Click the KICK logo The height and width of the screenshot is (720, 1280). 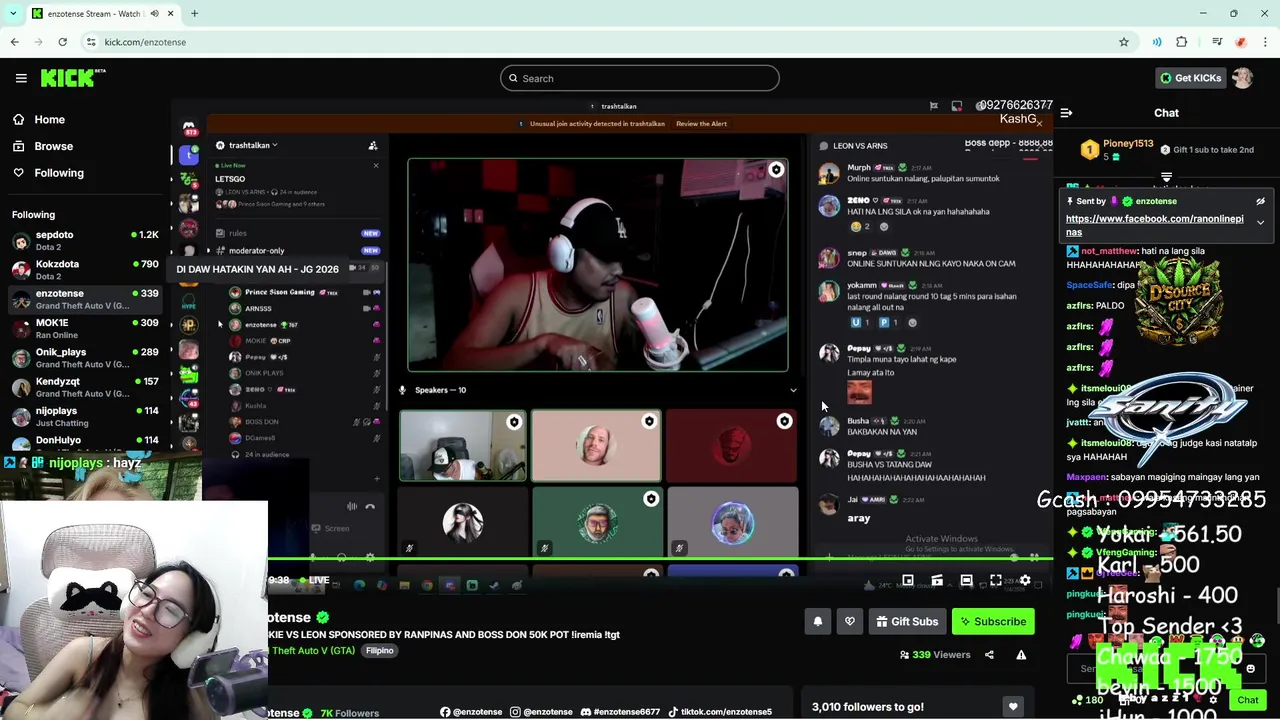(73, 78)
